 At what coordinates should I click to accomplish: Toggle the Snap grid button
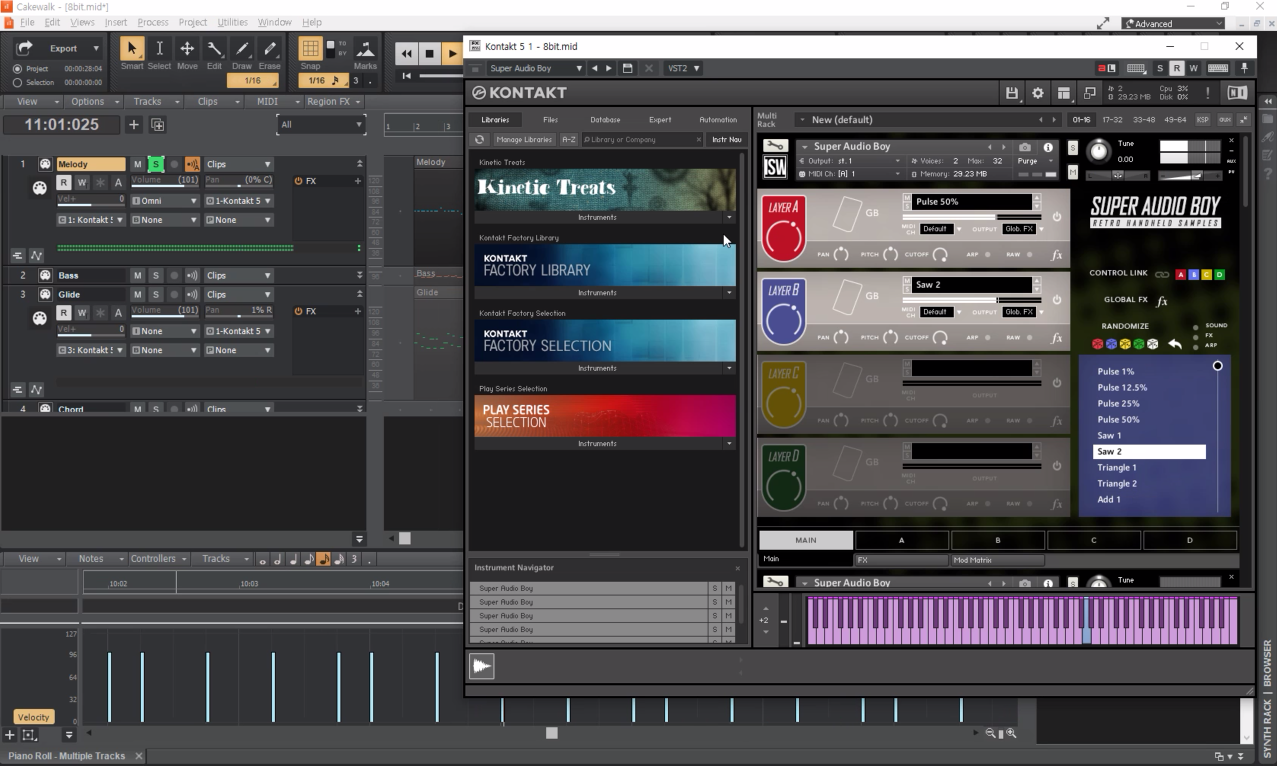pyautogui.click(x=310, y=49)
